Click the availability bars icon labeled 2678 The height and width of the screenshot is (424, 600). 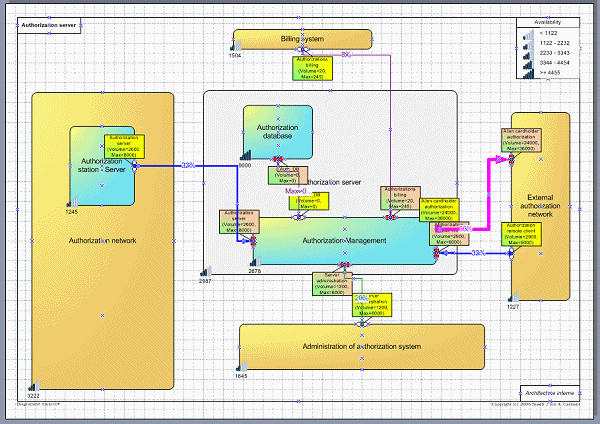point(255,262)
